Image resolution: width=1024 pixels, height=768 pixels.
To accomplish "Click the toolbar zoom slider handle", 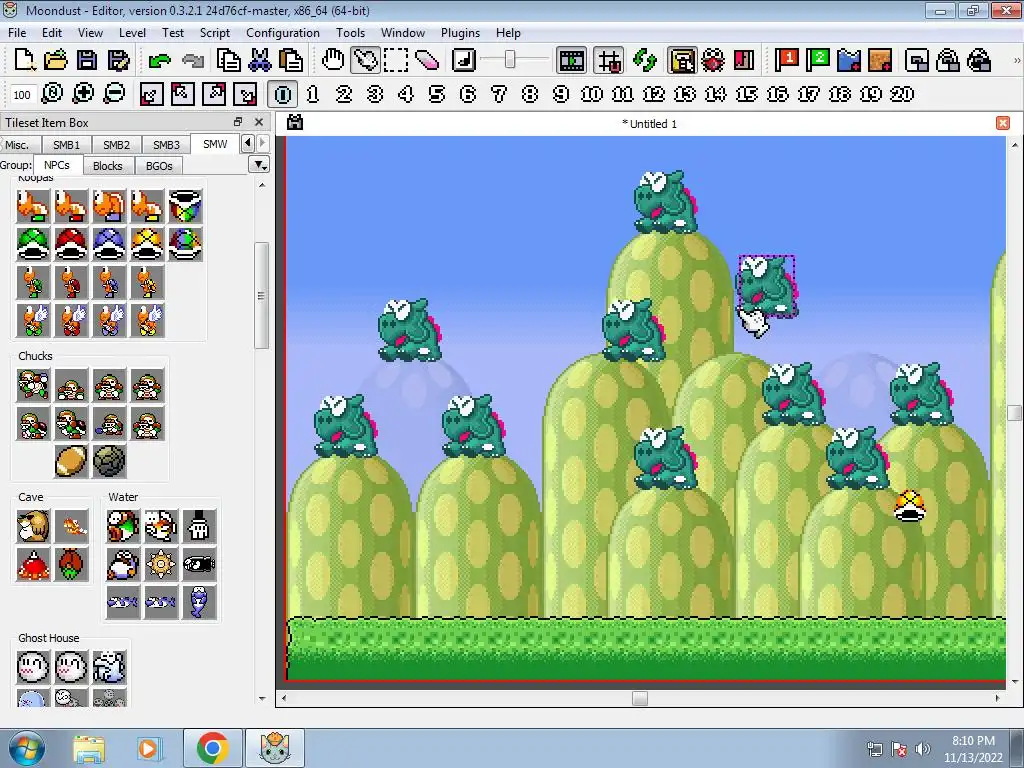I will [509, 60].
